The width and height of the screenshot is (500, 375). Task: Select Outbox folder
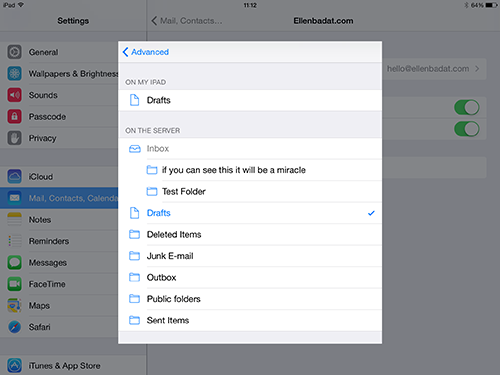point(250,277)
